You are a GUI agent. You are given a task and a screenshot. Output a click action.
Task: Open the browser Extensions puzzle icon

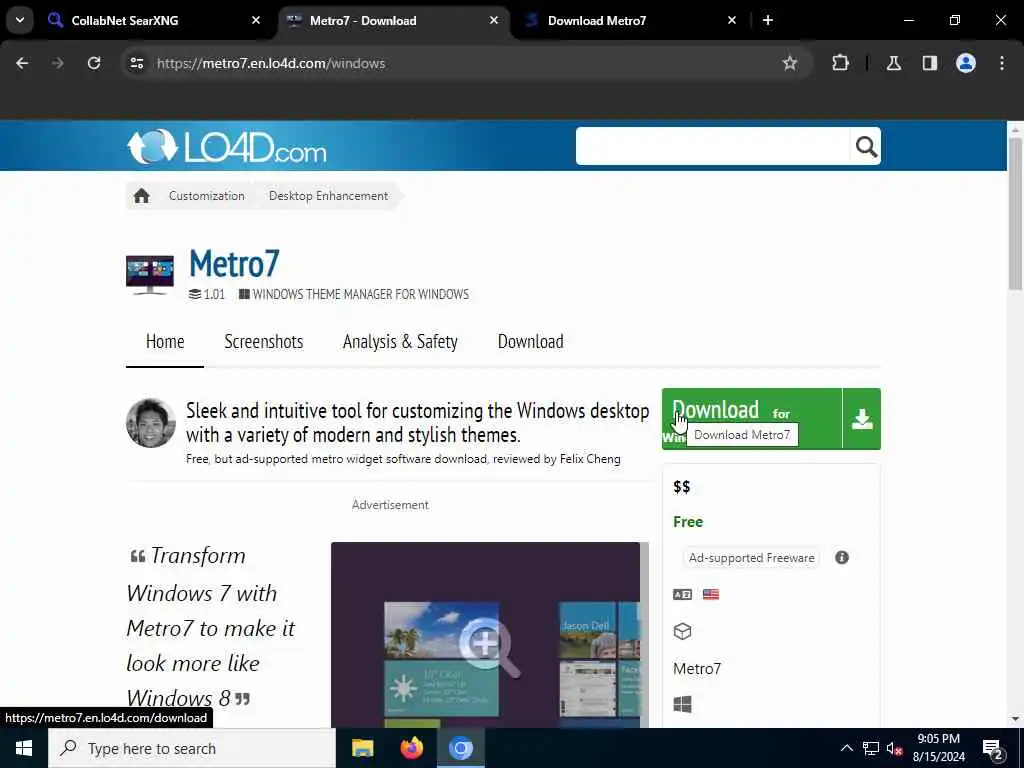[840, 63]
